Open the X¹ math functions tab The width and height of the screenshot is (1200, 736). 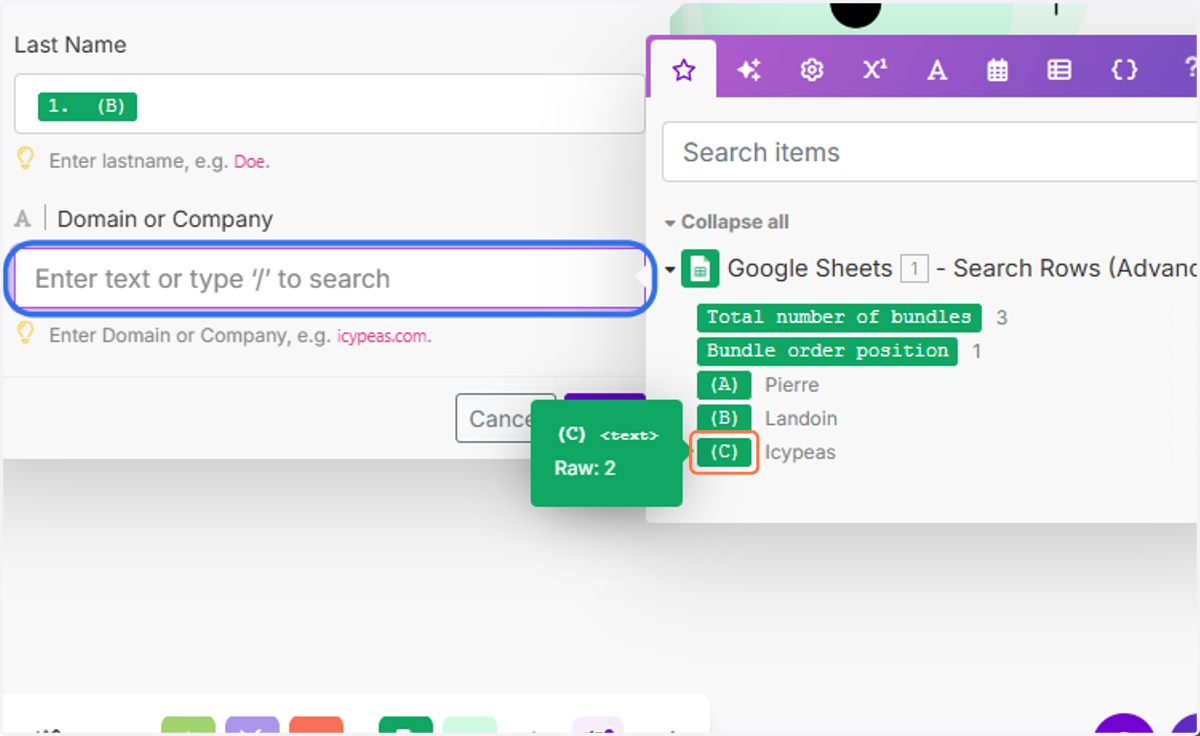click(x=875, y=70)
